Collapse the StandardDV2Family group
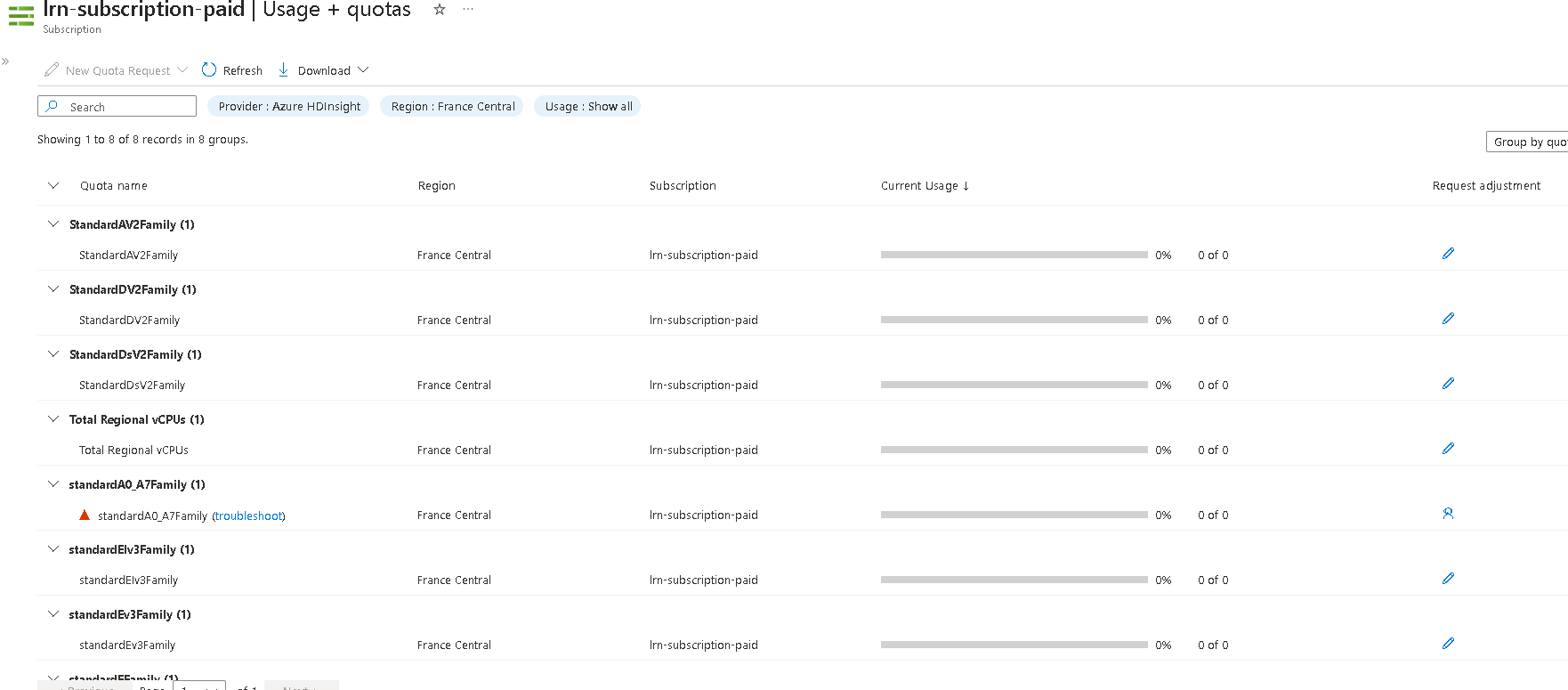Screen dimensions: 1568x690 point(53,288)
